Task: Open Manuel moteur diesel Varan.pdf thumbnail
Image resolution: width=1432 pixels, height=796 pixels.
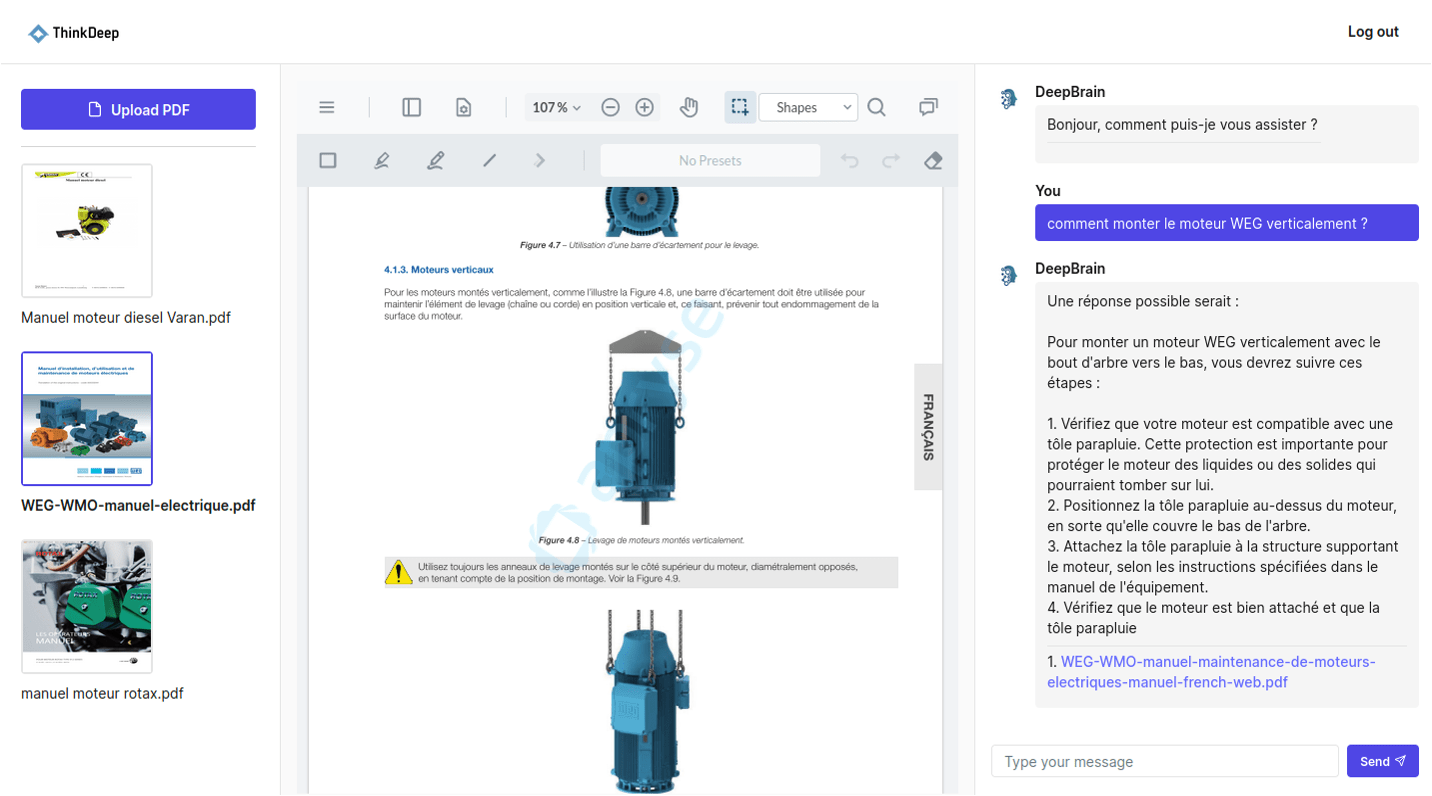Action: click(87, 231)
